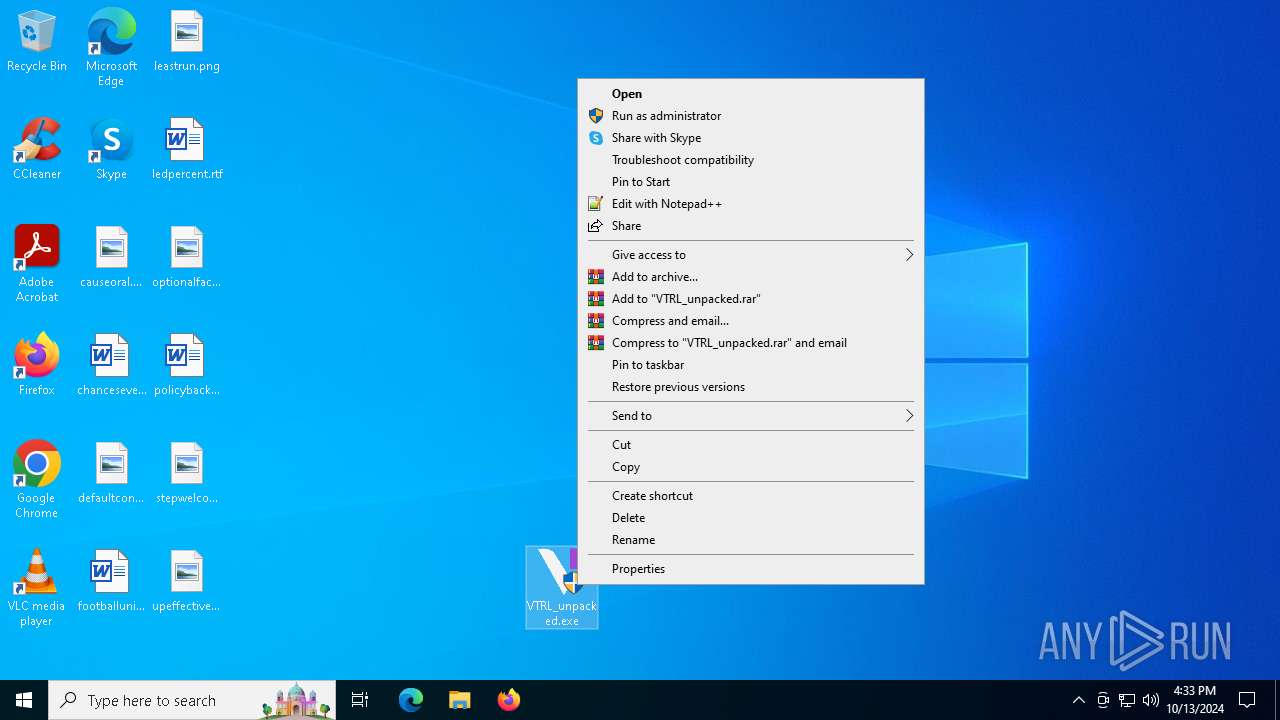Select the footballuni Word document icon
The width and height of the screenshot is (1280, 720).
click(x=111, y=582)
